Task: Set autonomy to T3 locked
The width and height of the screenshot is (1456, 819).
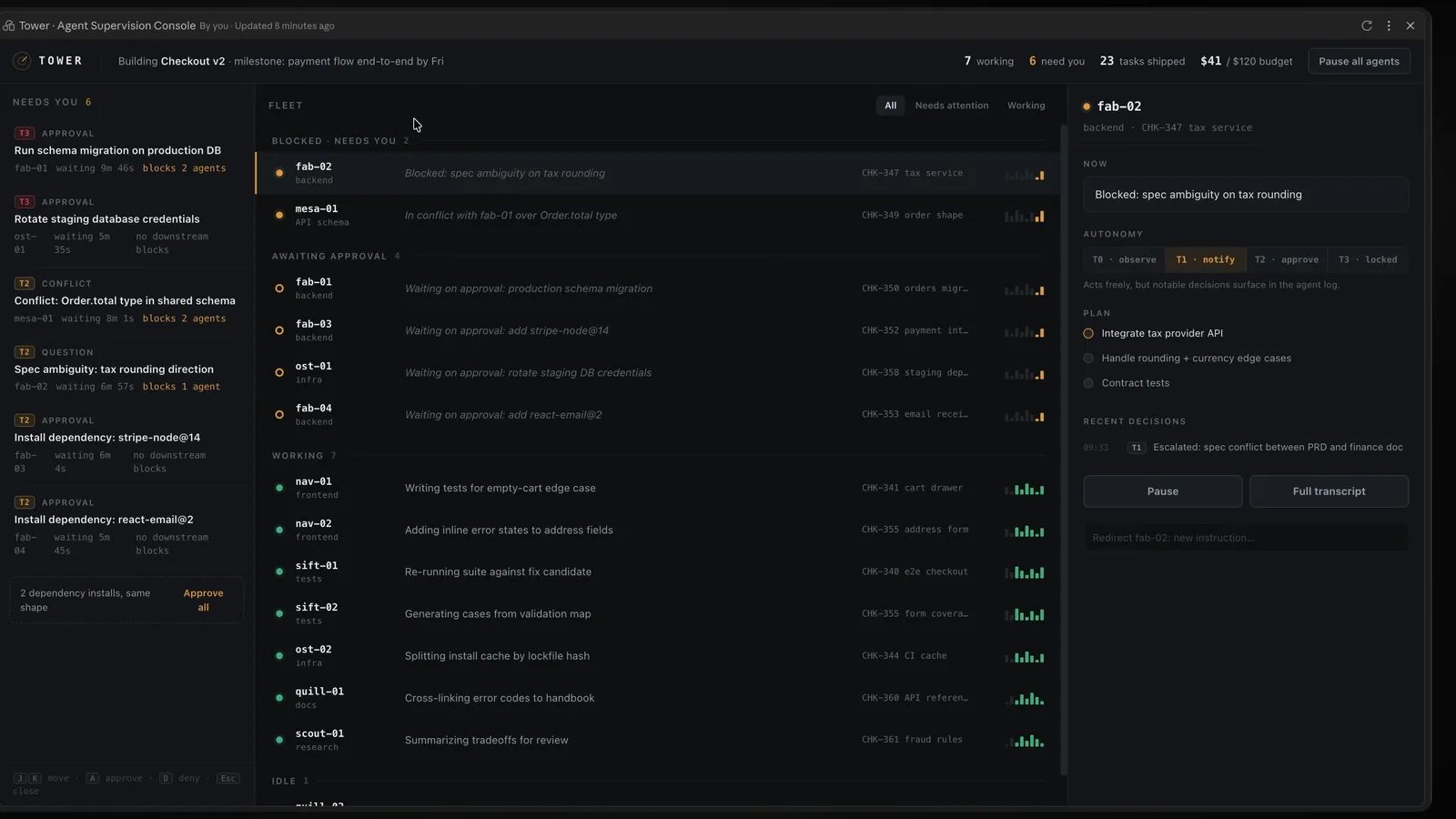Action: [x=1368, y=259]
